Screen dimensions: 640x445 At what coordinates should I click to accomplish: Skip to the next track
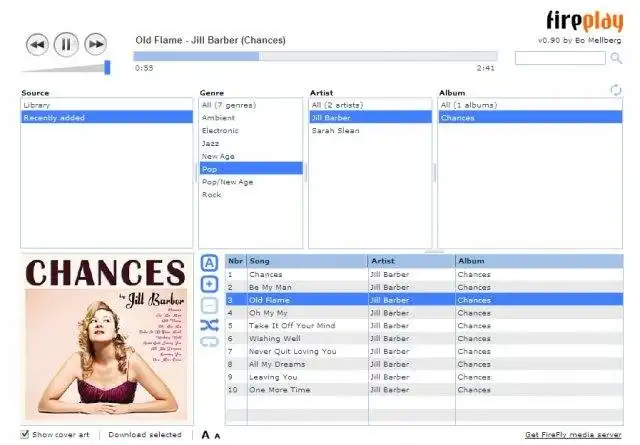[96, 44]
